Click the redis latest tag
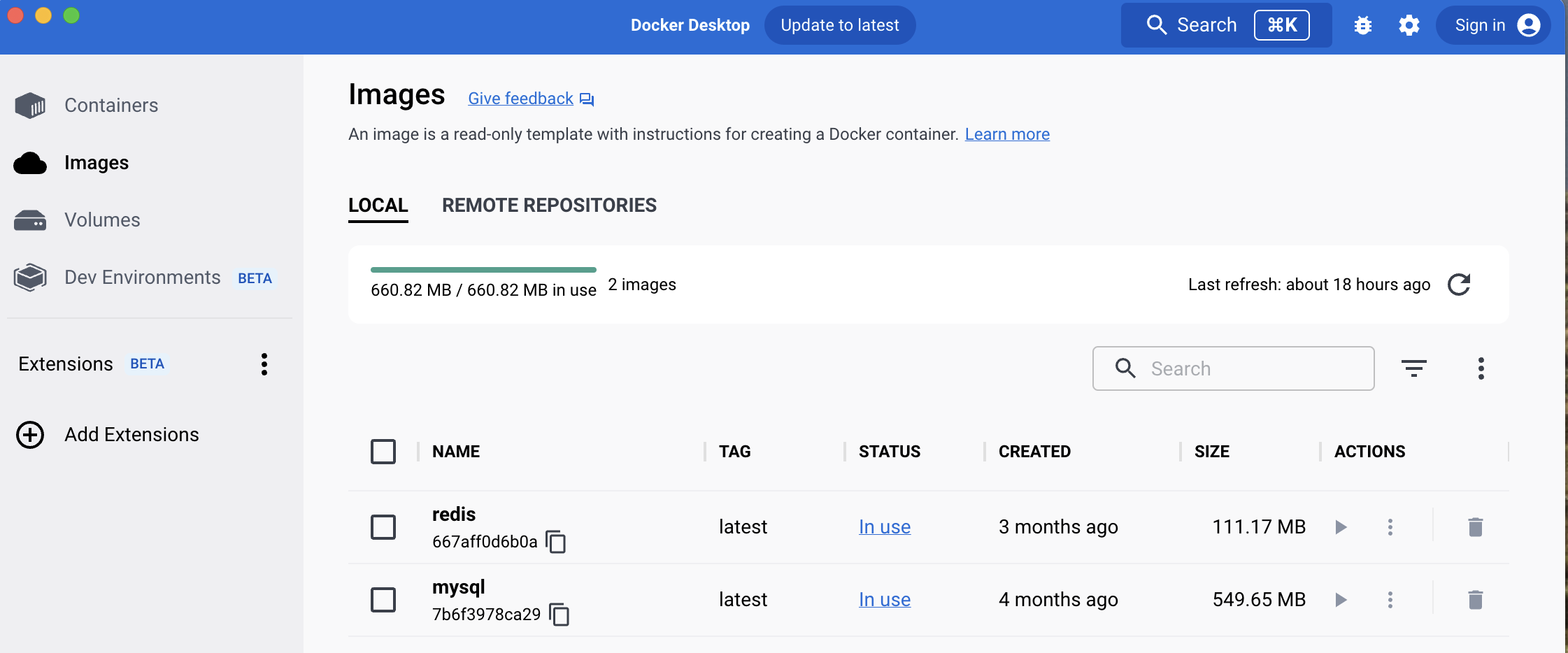1568x653 pixels. 743,527
